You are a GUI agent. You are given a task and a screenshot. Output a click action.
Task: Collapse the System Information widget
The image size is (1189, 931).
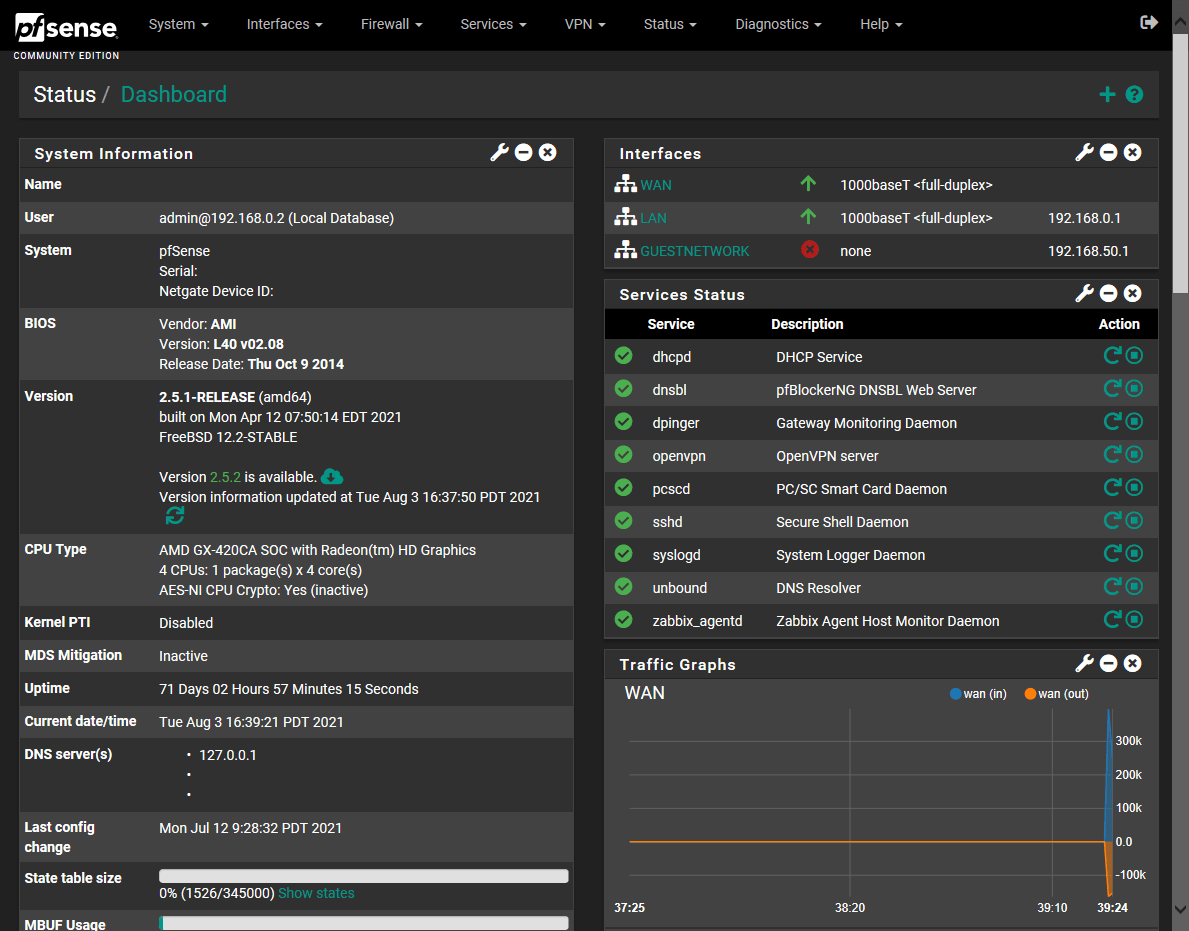(523, 152)
